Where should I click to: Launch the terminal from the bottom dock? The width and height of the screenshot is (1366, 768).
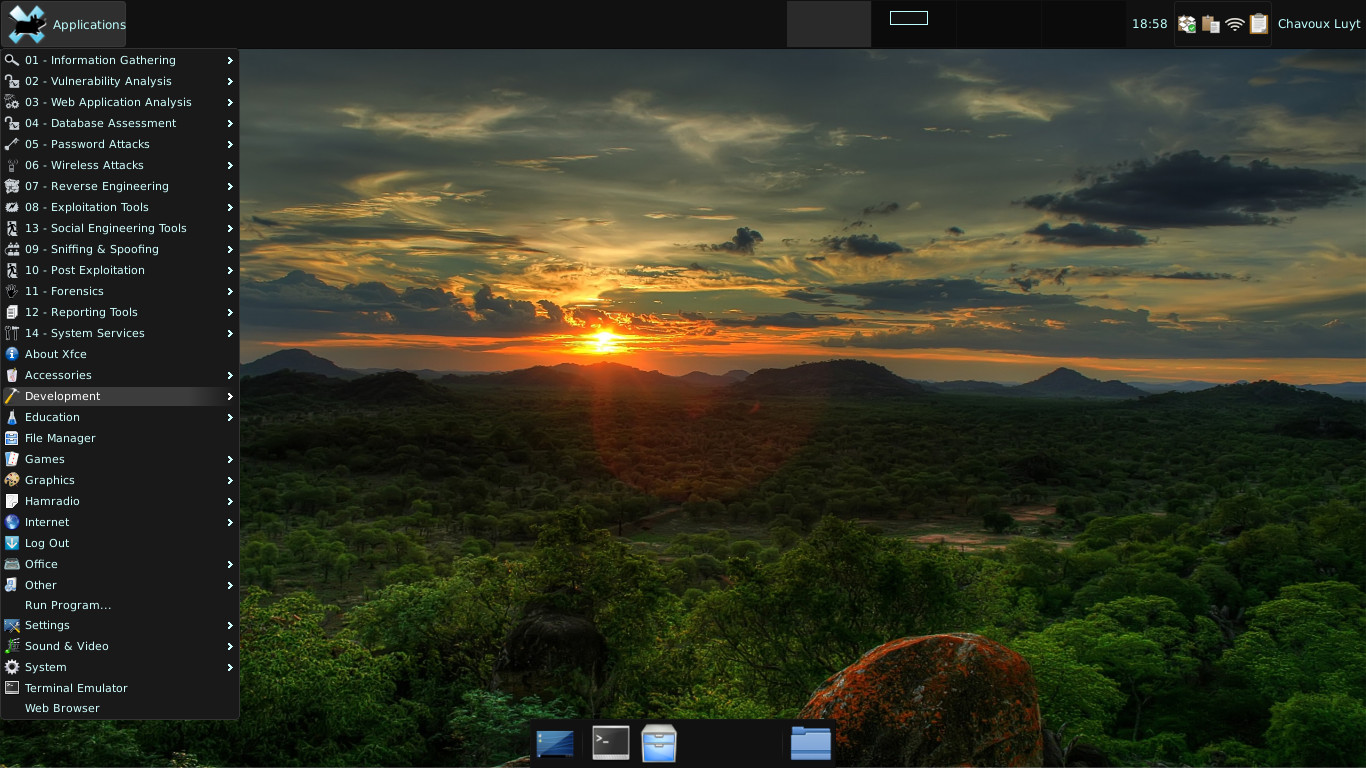coord(610,742)
